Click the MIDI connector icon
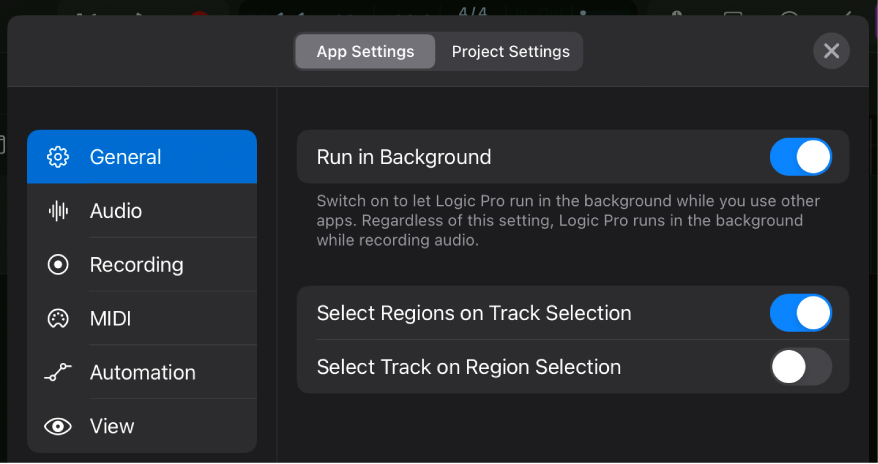The image size is (878, 464). pyautogui.click(x=58, y=319)
